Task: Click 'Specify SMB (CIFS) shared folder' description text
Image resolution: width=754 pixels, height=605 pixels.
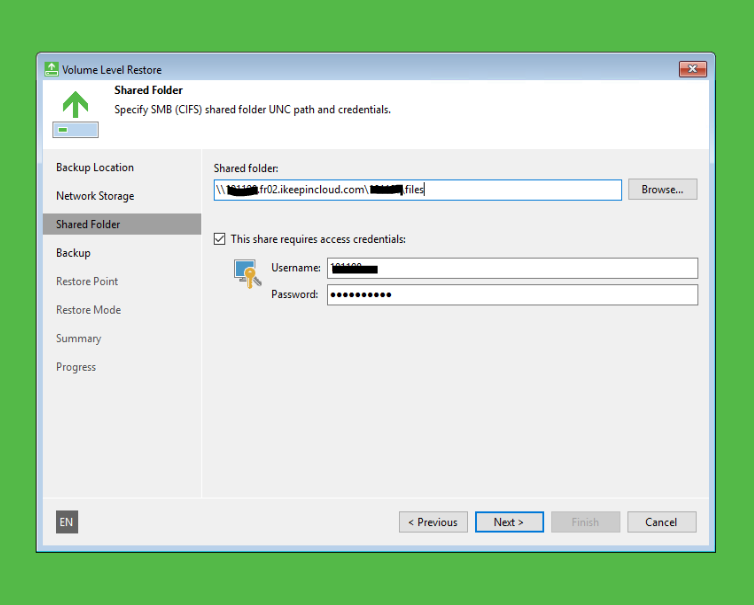Action: tap(252, 110)
